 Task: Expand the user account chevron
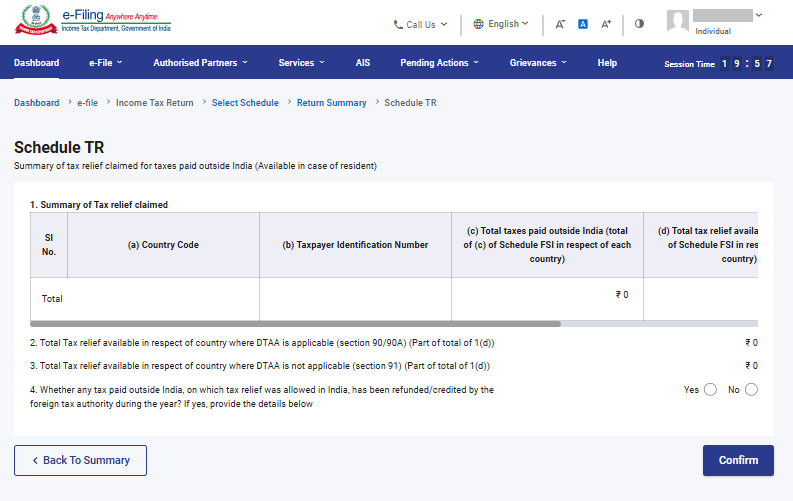pyautogui.click(x=759, y=15)
